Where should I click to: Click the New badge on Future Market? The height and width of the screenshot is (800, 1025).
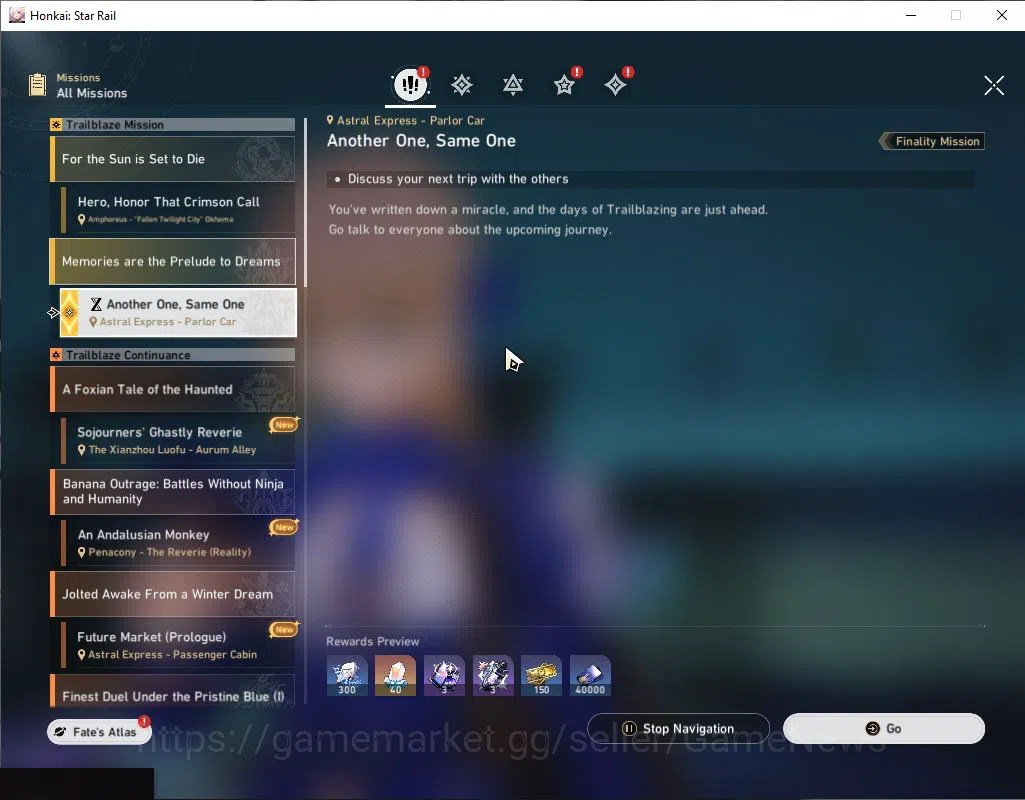(284, 629)
